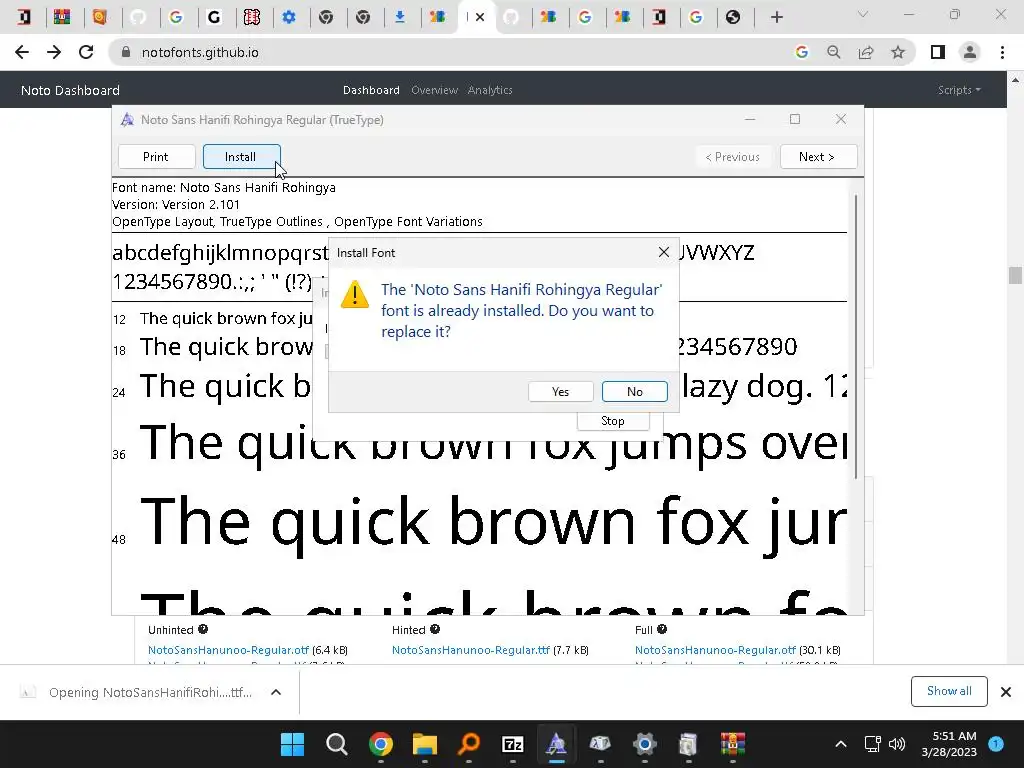Switch to the Font Viewer taskbar icon

point(556,744)
